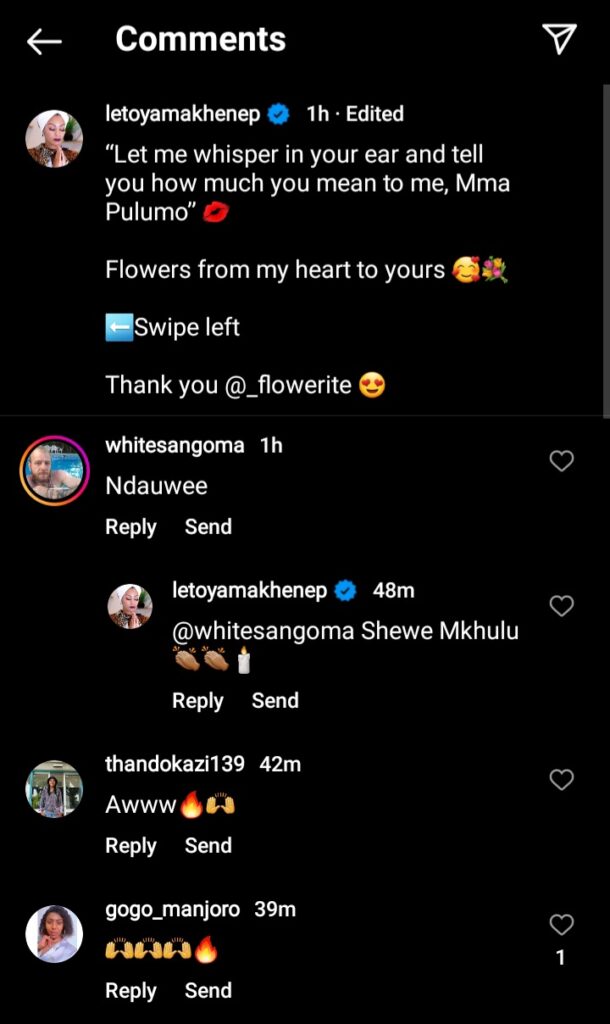This screenshot has width=610, height=1024.
Task: Tap the back arrow icon
Action: pos(44,41)
